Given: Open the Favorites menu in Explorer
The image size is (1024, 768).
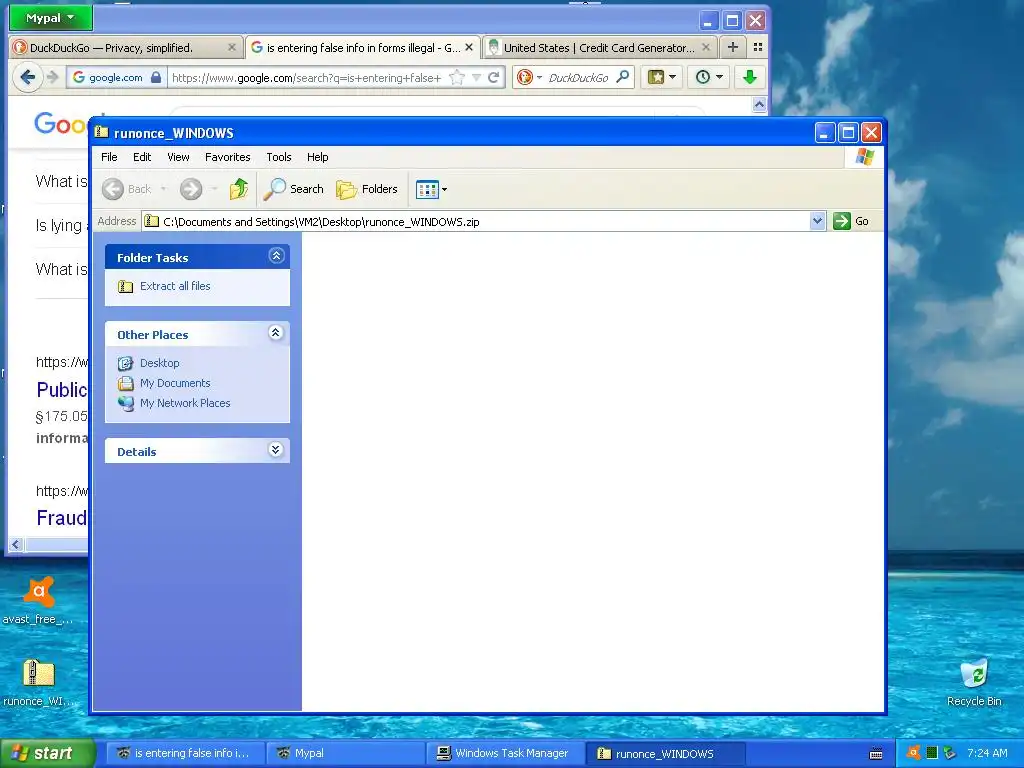Looking at the screenshot, I should (227, 157).
